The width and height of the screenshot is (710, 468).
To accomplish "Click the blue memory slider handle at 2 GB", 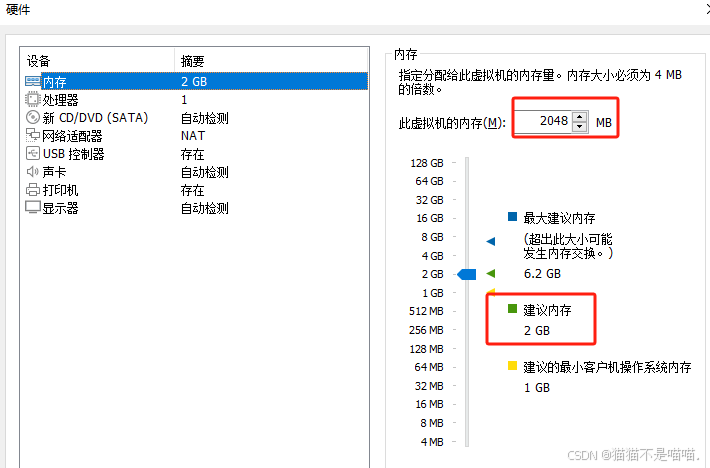I will pos(466,274).
